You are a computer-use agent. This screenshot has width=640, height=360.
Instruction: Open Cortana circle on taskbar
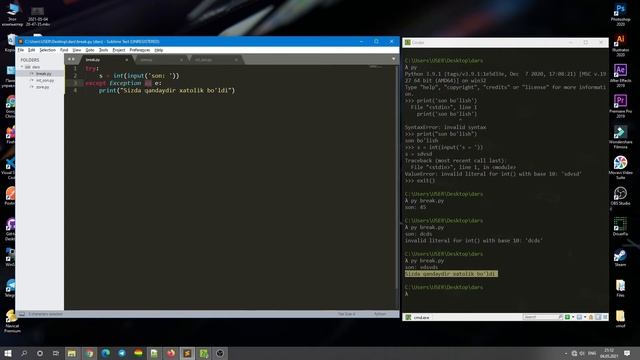pyautogui.click(x=40, y=353)
